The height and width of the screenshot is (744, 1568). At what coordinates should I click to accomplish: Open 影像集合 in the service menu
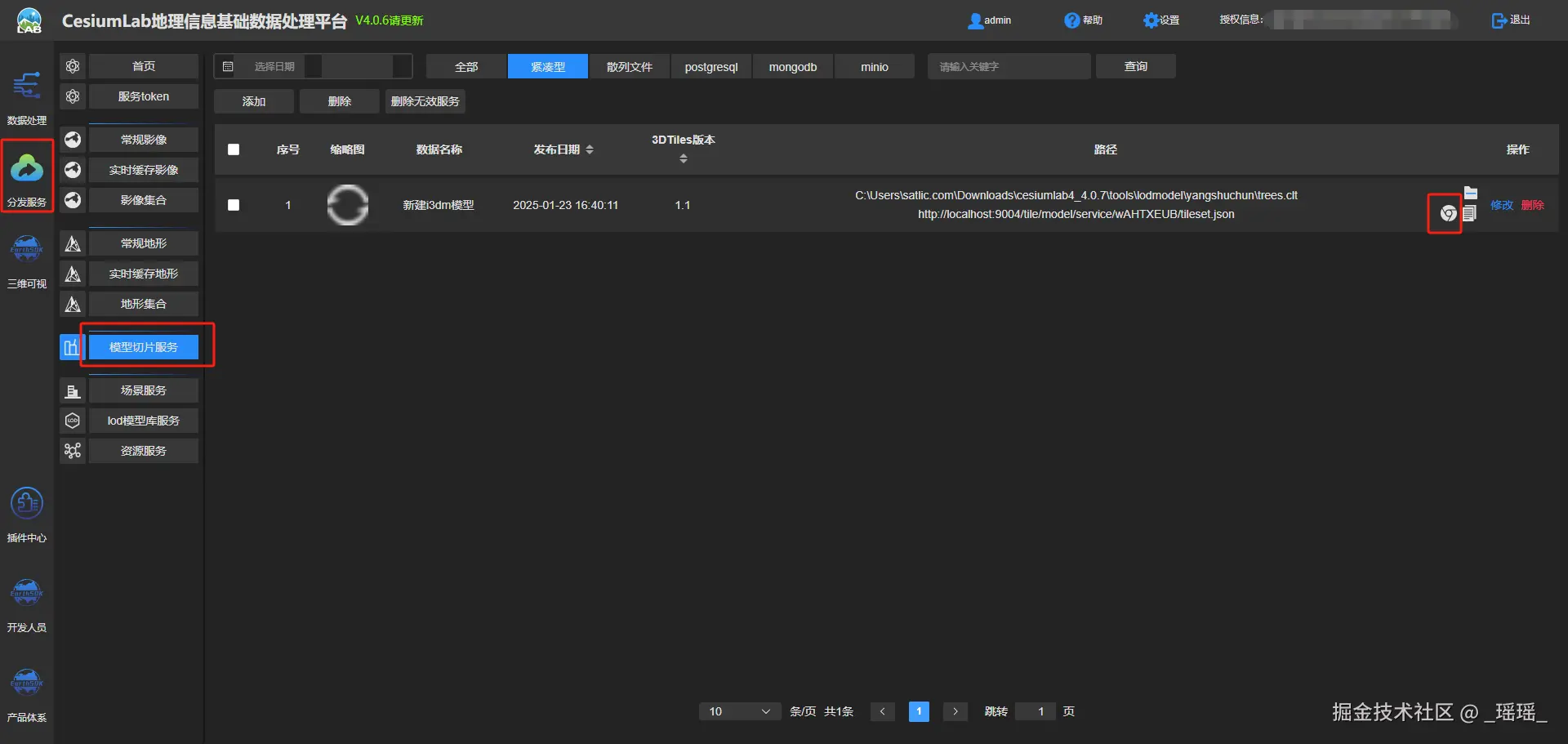coord(144,200)
